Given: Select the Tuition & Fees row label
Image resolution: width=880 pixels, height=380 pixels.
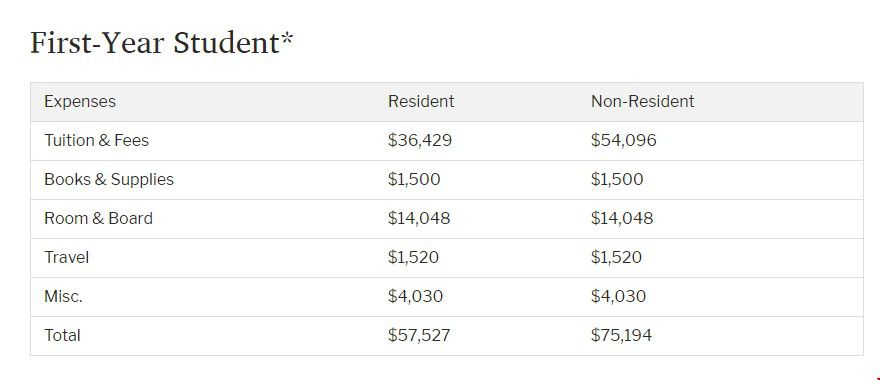Looking at the screenshot, I should pyautogui.click(x=97, y=140).
